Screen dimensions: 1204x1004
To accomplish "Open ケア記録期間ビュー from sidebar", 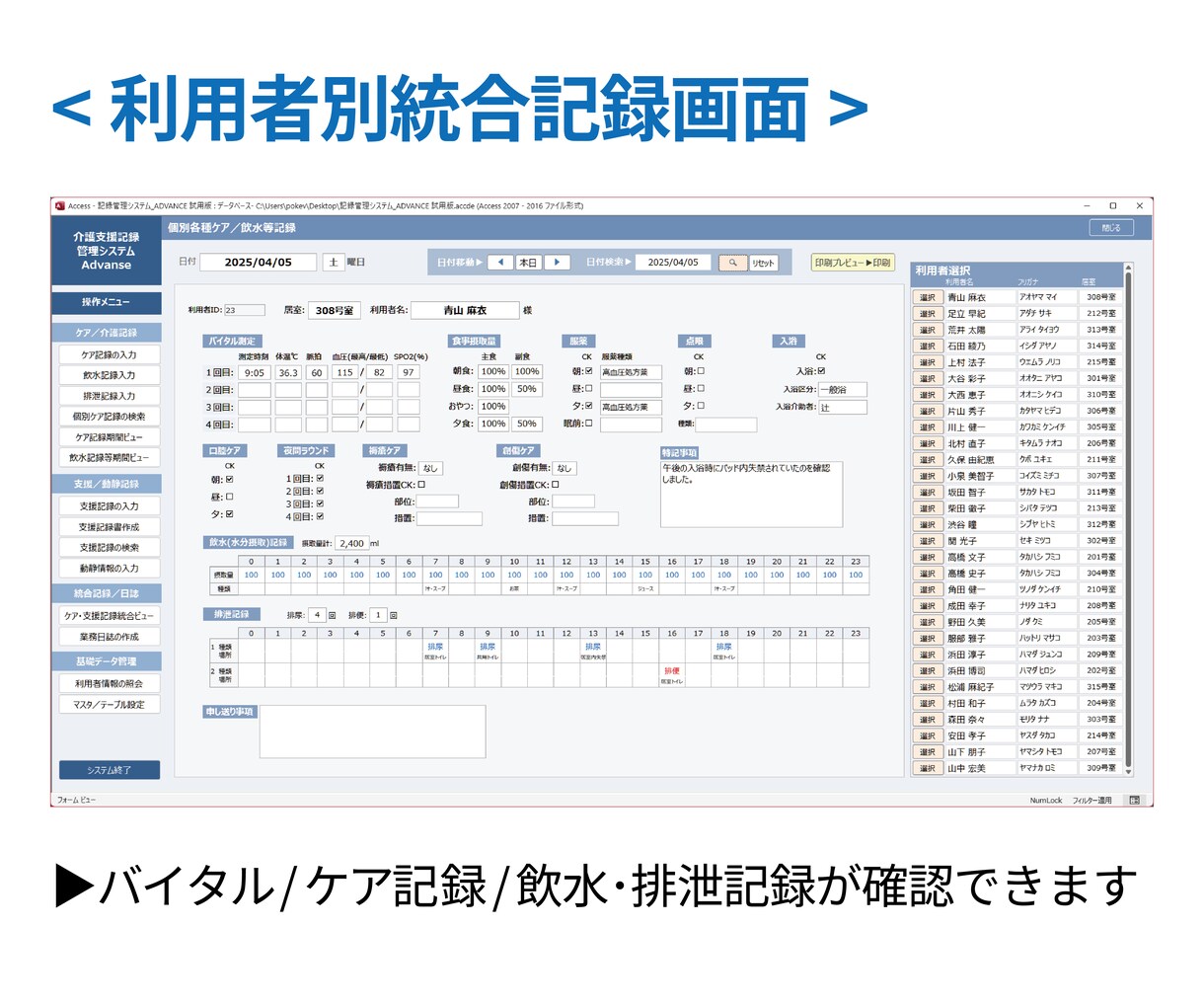I will pos(109,437).
